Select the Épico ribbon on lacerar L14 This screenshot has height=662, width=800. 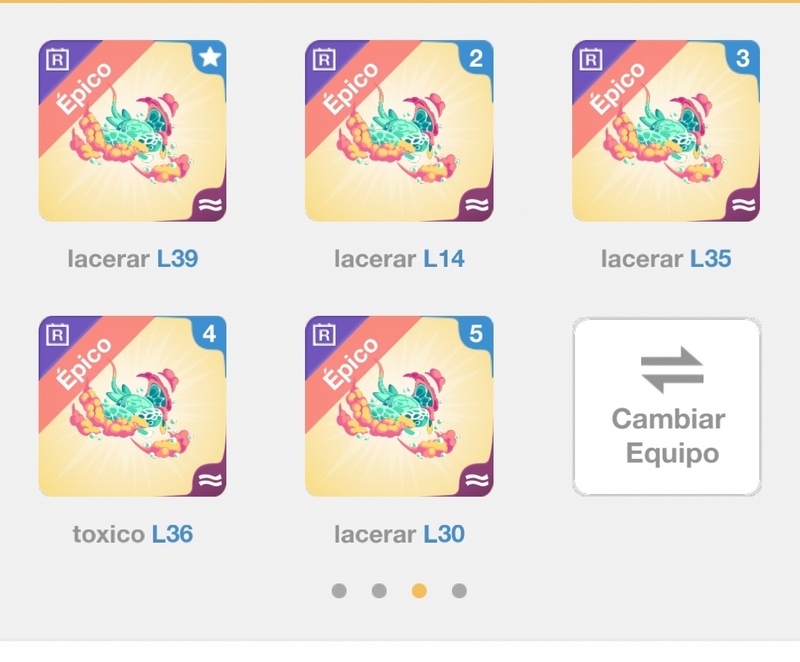tap(352, 88)
